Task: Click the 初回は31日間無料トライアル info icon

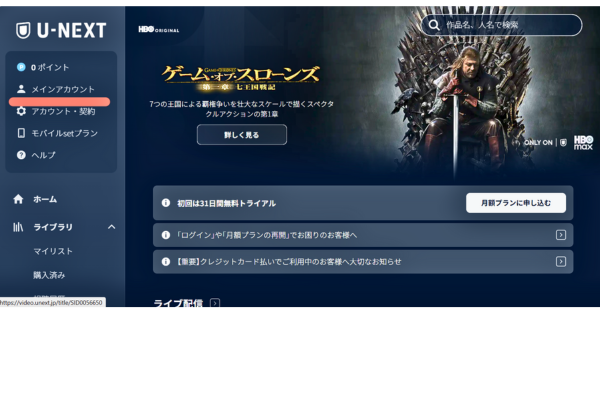Action: tap(166, 203)
